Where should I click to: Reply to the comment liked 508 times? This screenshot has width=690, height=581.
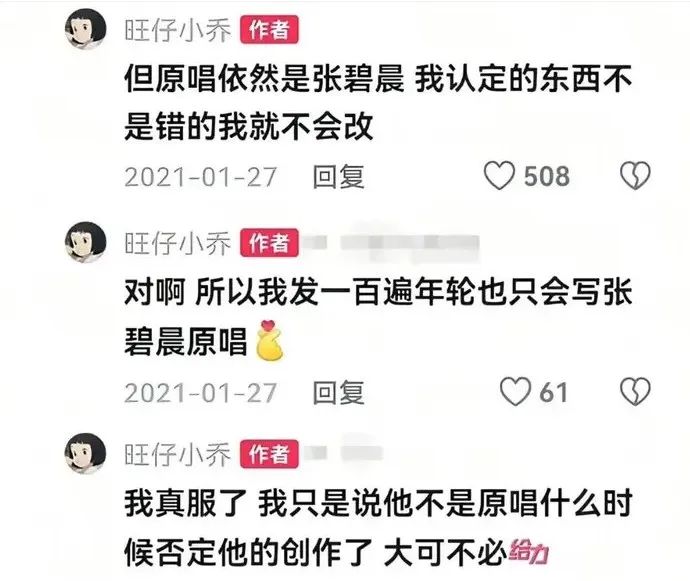338,177
